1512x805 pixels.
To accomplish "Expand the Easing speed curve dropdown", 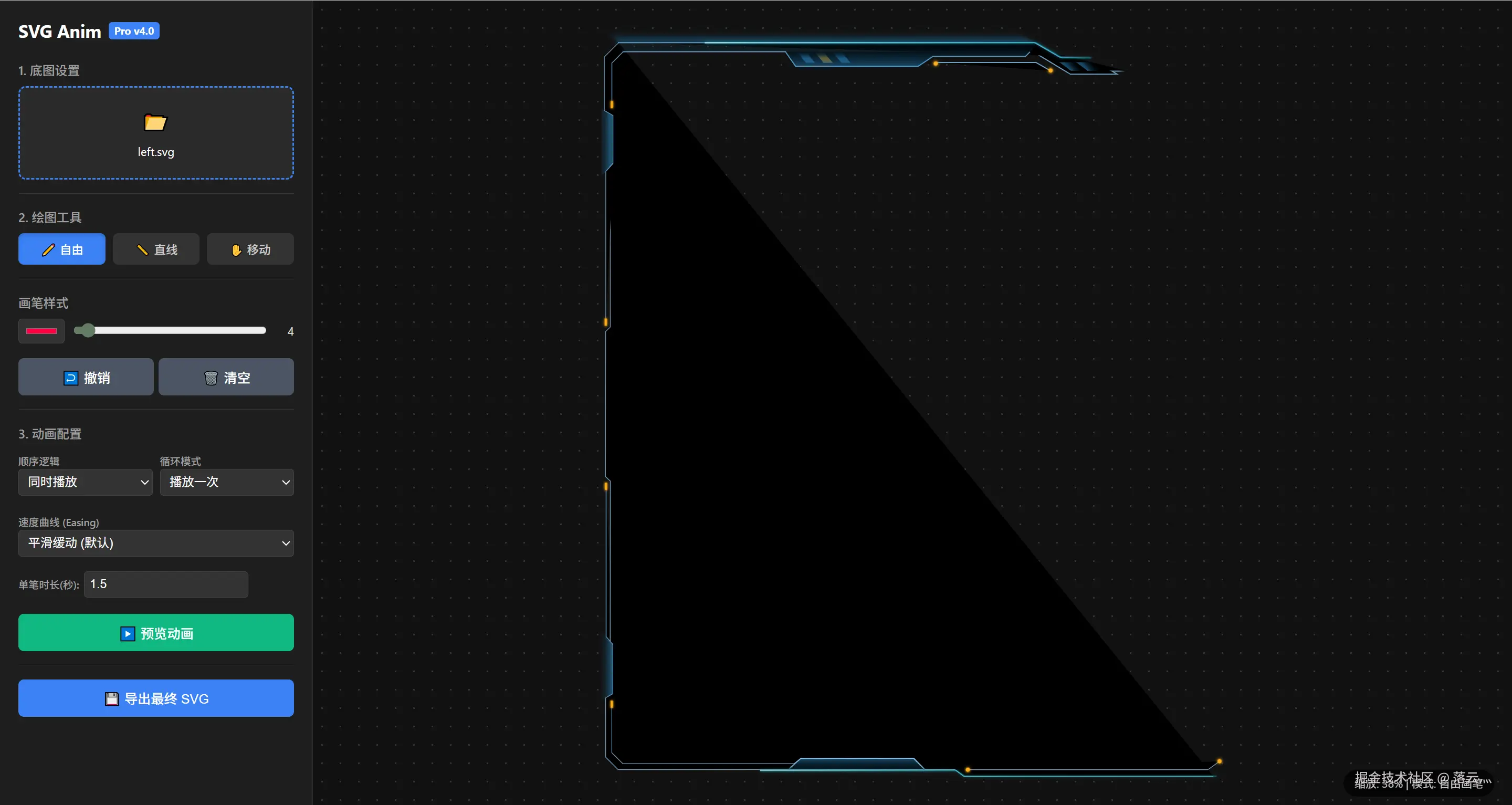I will pos(156,543).
